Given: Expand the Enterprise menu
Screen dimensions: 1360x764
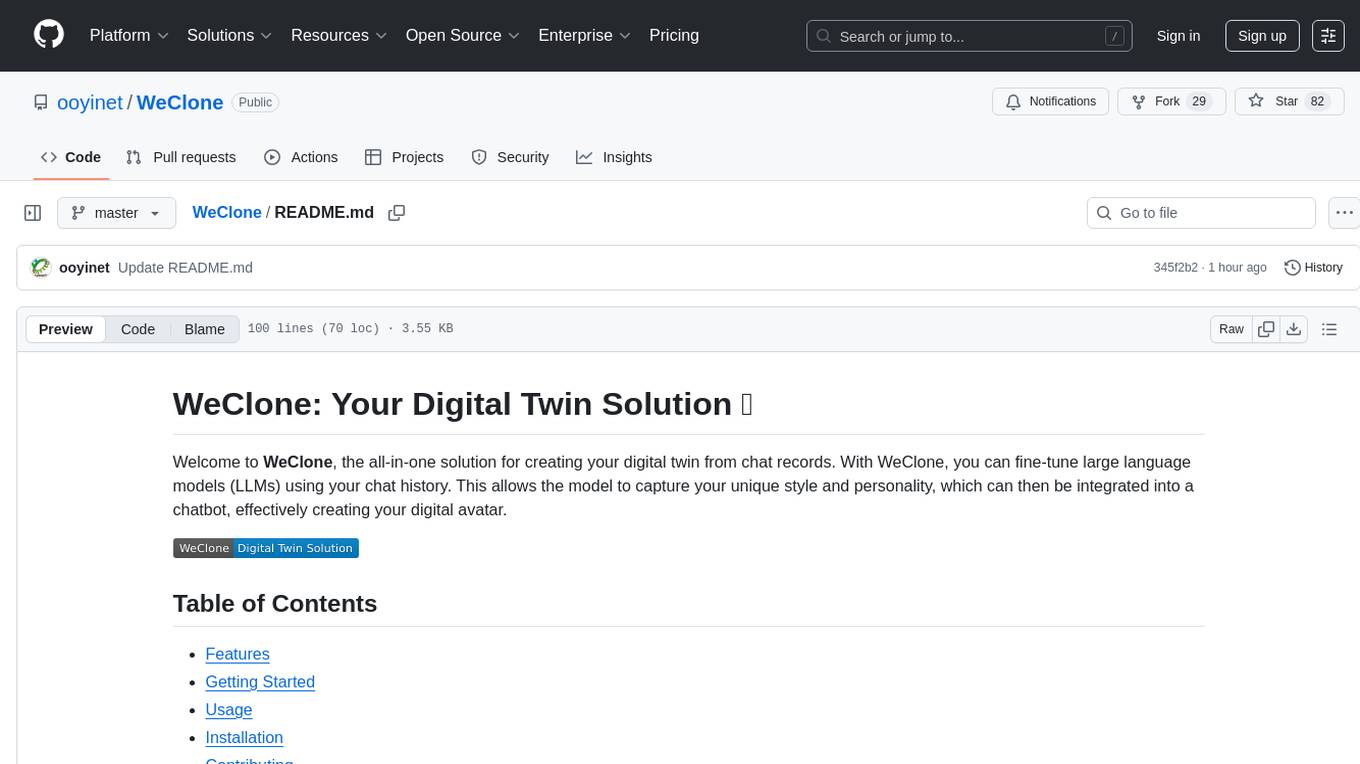Looking at the screenshot, I should pos(584,35).
